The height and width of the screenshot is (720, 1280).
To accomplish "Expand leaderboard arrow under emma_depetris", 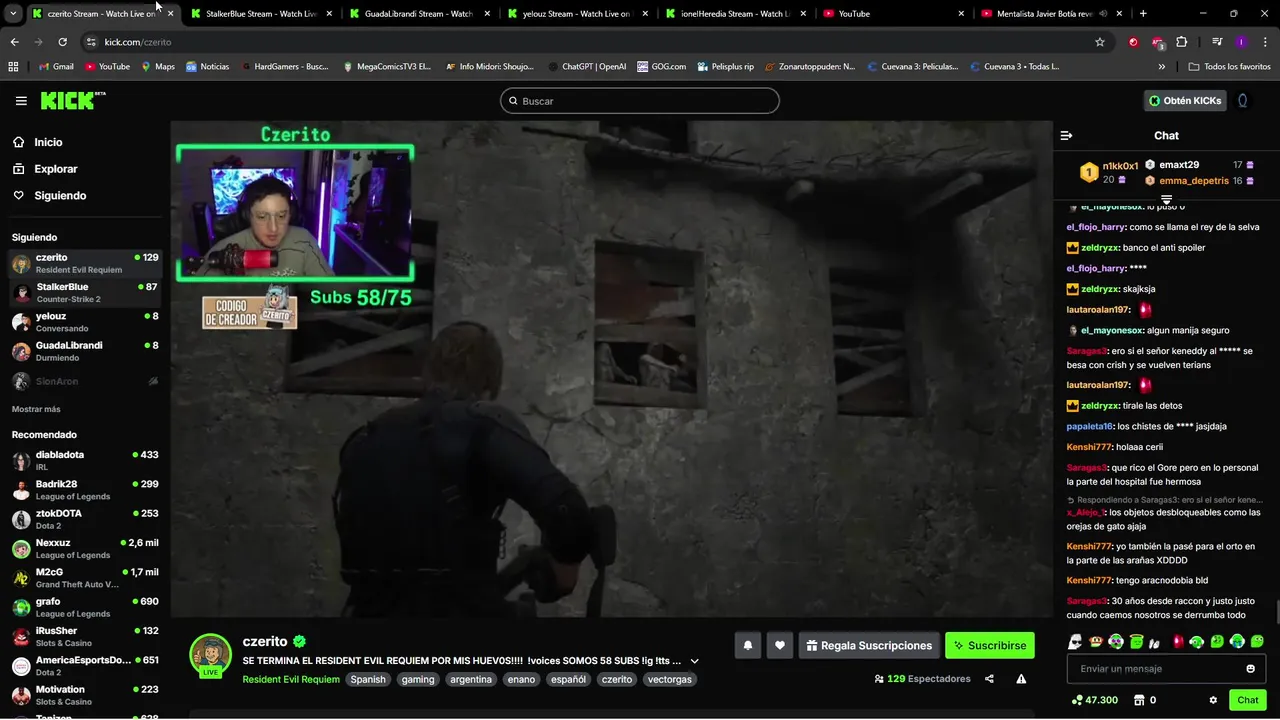I will pos(1166,199).
